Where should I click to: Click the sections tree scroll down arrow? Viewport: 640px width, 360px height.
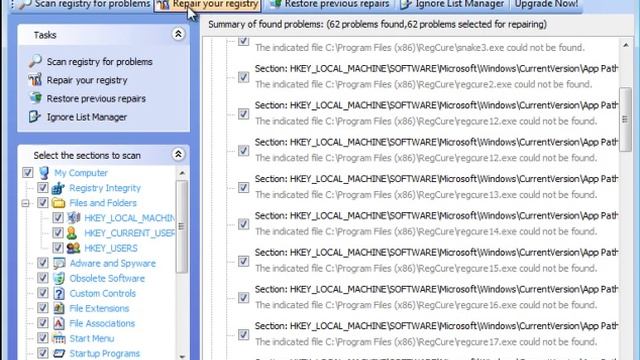tap(182, 356)
